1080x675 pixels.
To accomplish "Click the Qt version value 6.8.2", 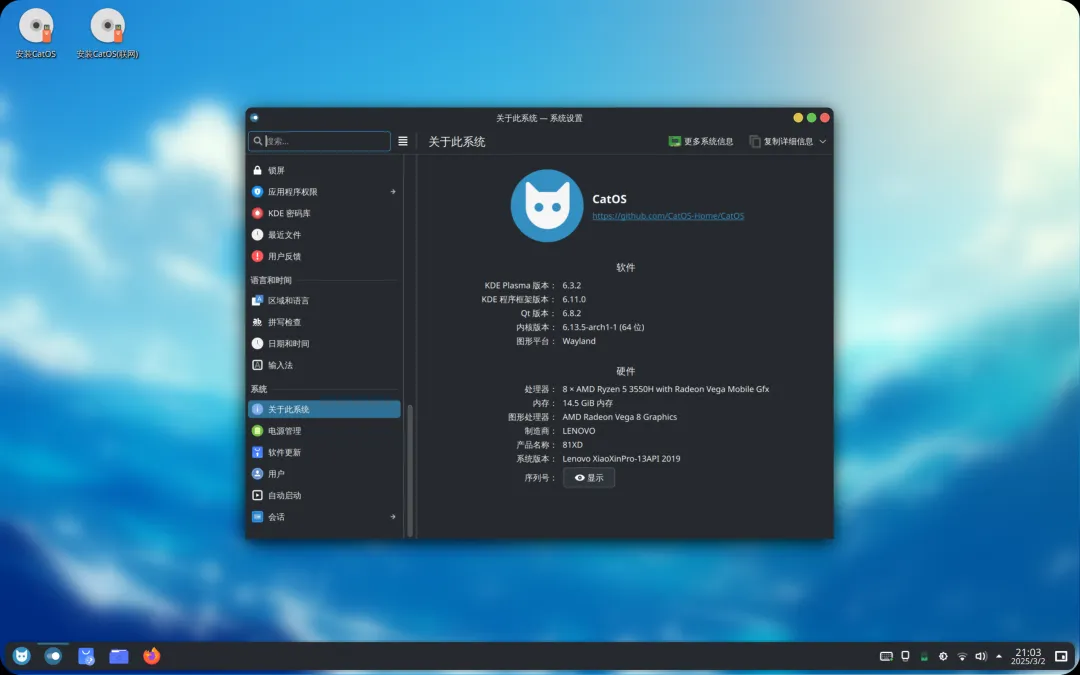I will (572, 313).
